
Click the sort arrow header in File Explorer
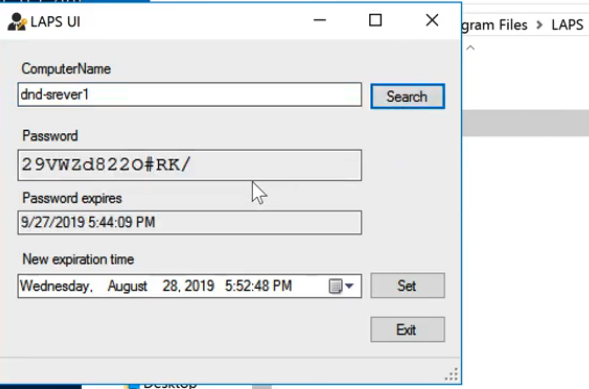[470, 48]
